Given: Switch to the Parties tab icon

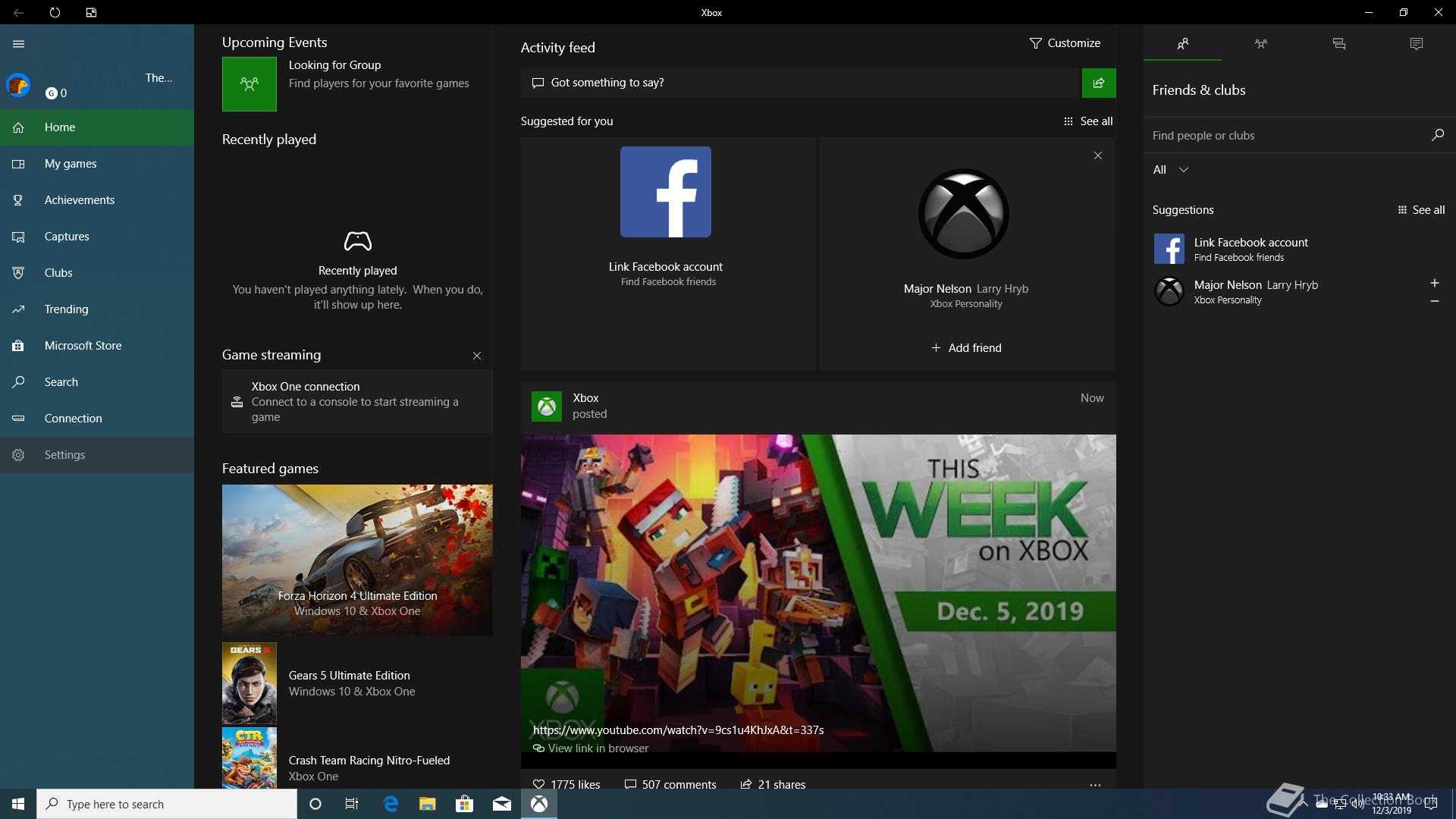Looking at the screenshot, I should (1260, 44).
